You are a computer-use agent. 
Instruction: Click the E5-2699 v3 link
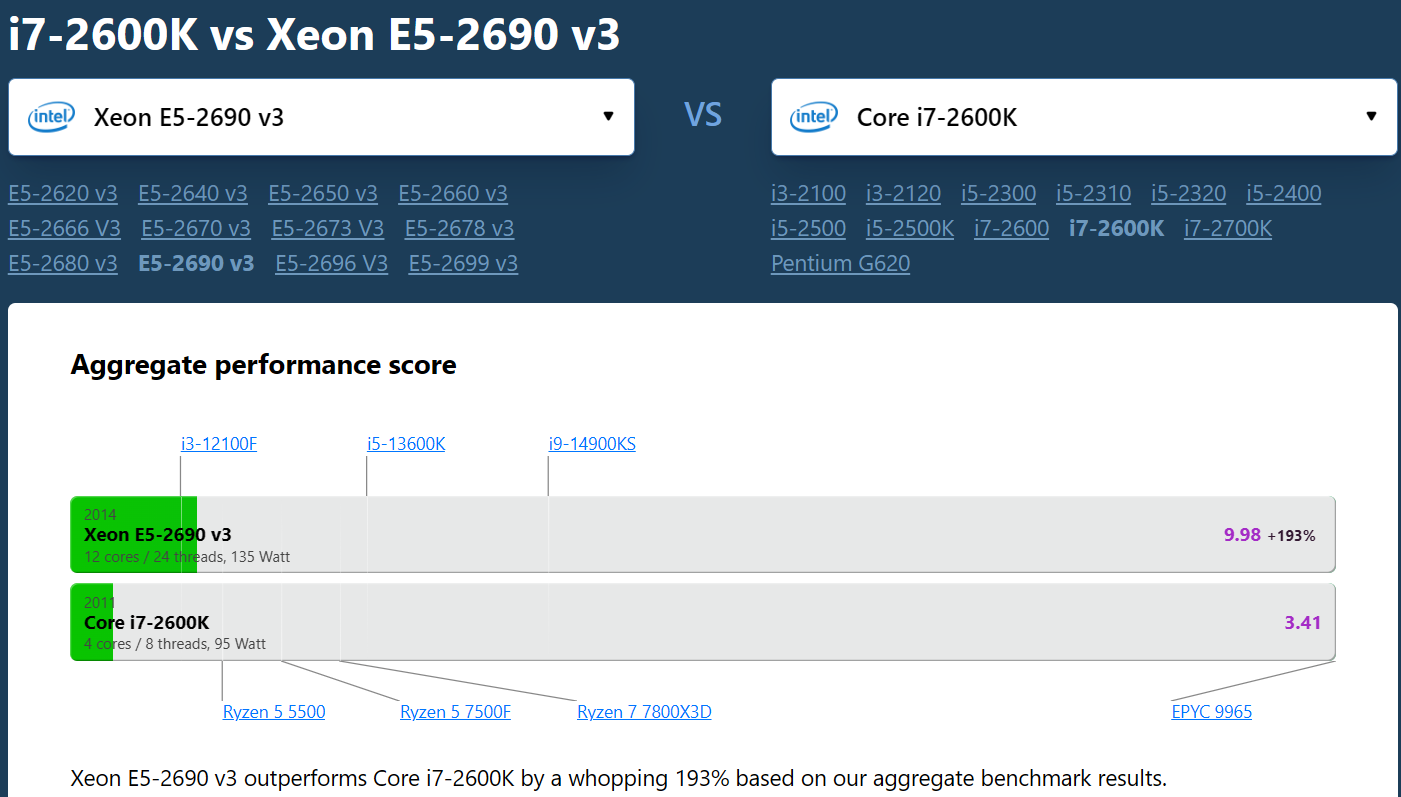click(464, 264)
